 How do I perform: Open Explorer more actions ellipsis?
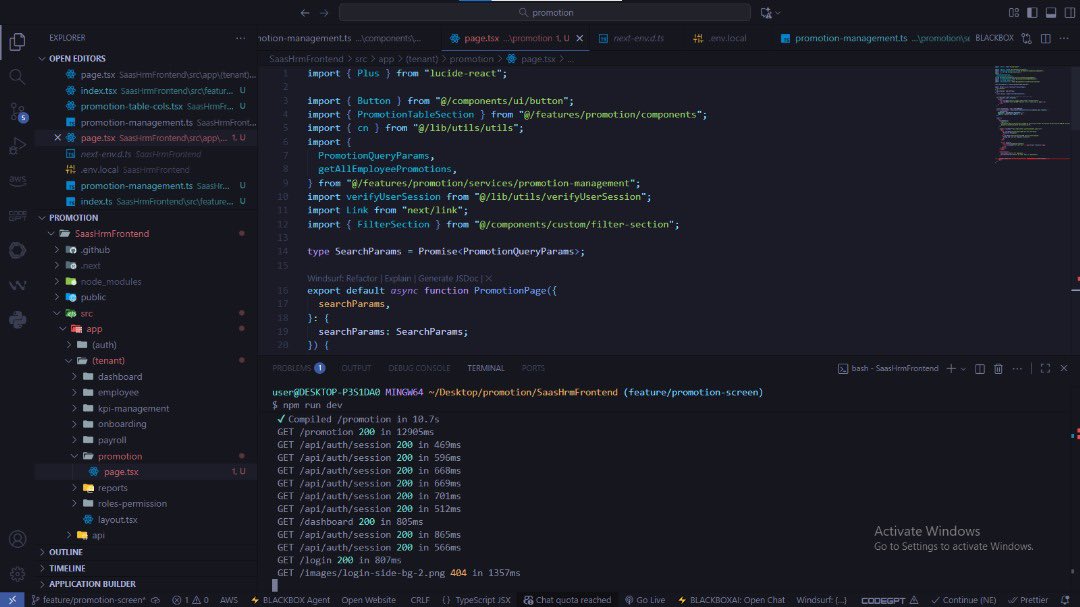(x=240, y=38)
